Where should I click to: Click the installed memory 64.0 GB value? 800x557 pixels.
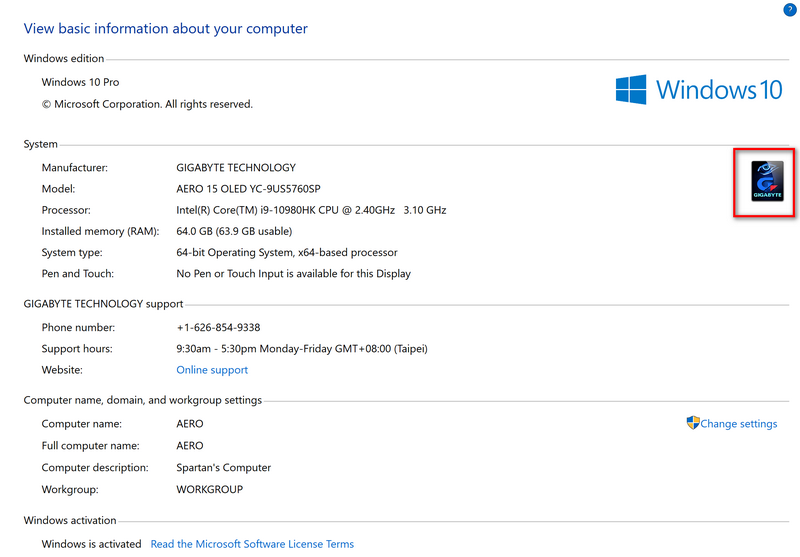pyautogui.click(x=236, y=231)
